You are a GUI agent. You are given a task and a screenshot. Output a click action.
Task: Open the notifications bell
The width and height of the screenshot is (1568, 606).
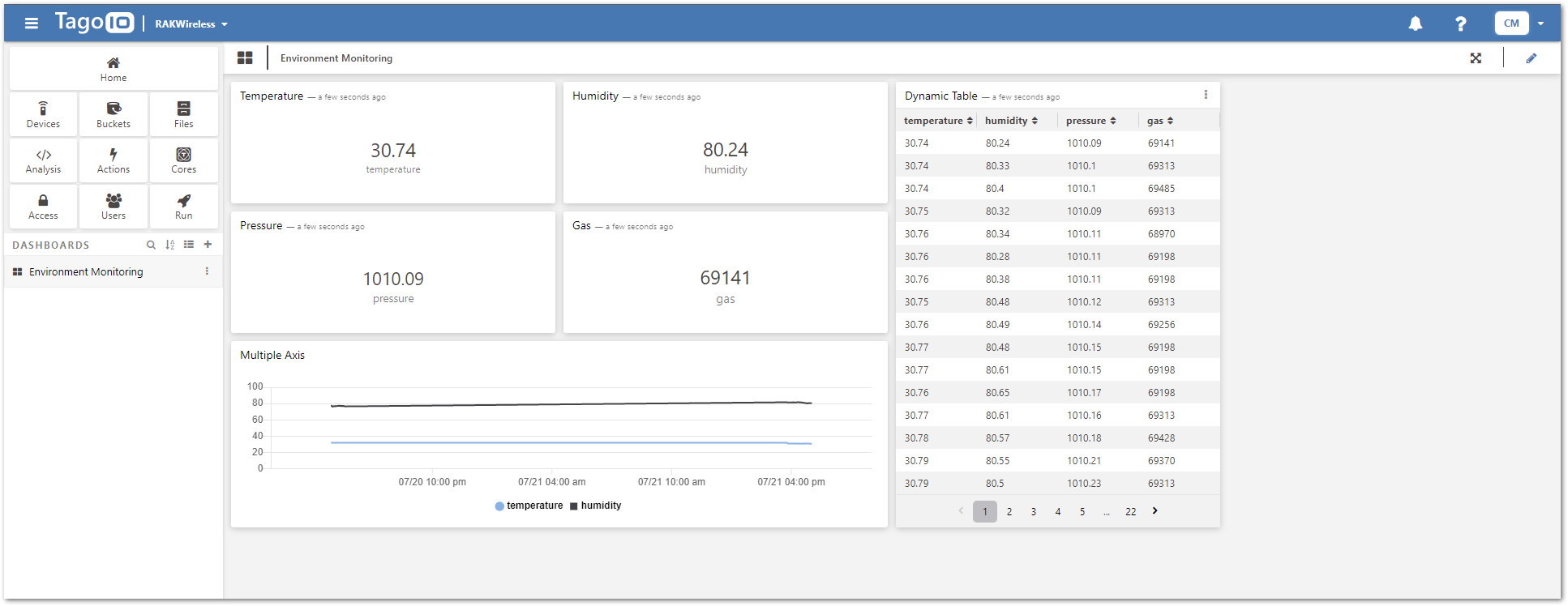(x=1415, y=23)
